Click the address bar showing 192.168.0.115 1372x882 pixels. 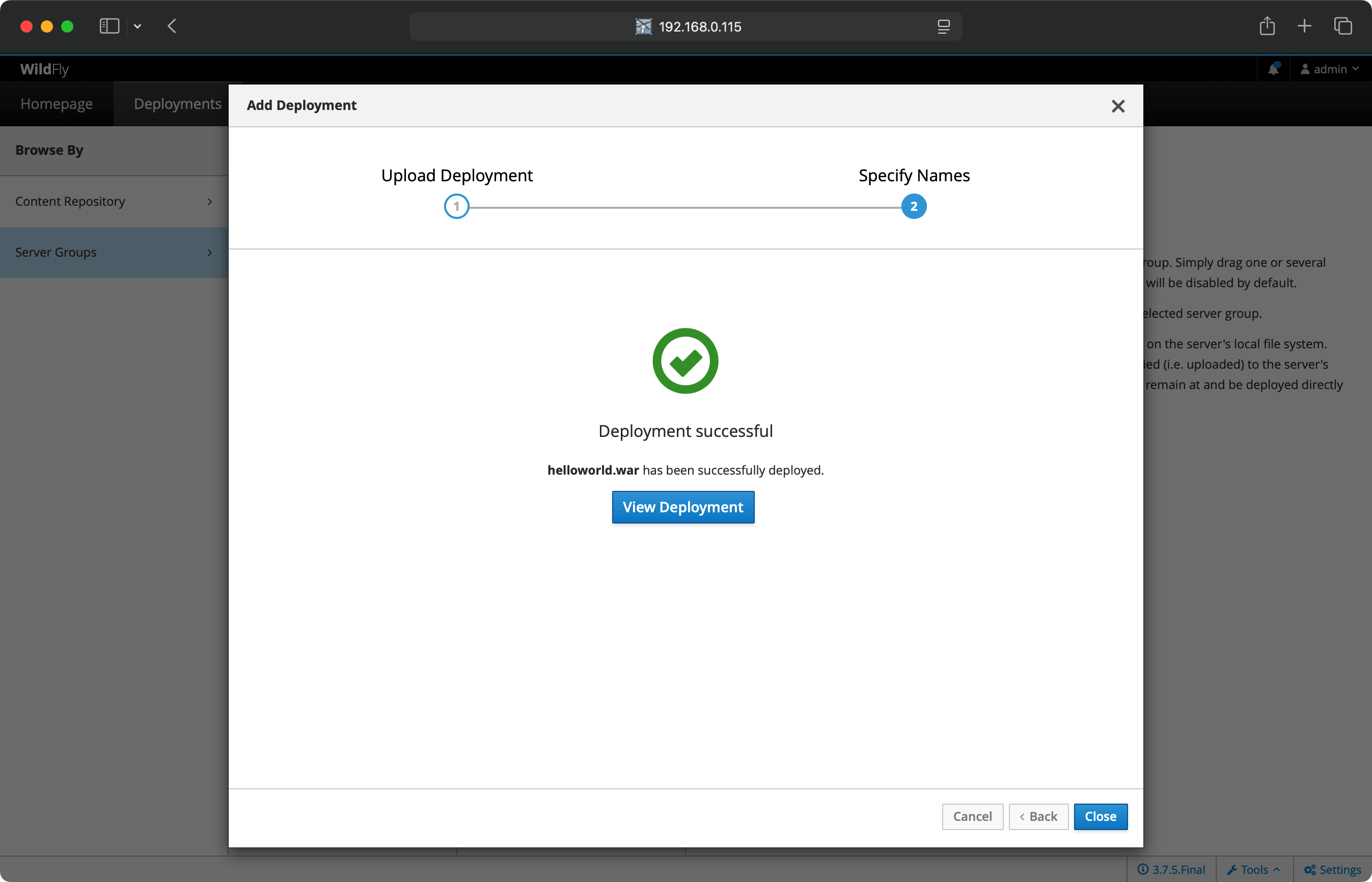tap(686, 26)
